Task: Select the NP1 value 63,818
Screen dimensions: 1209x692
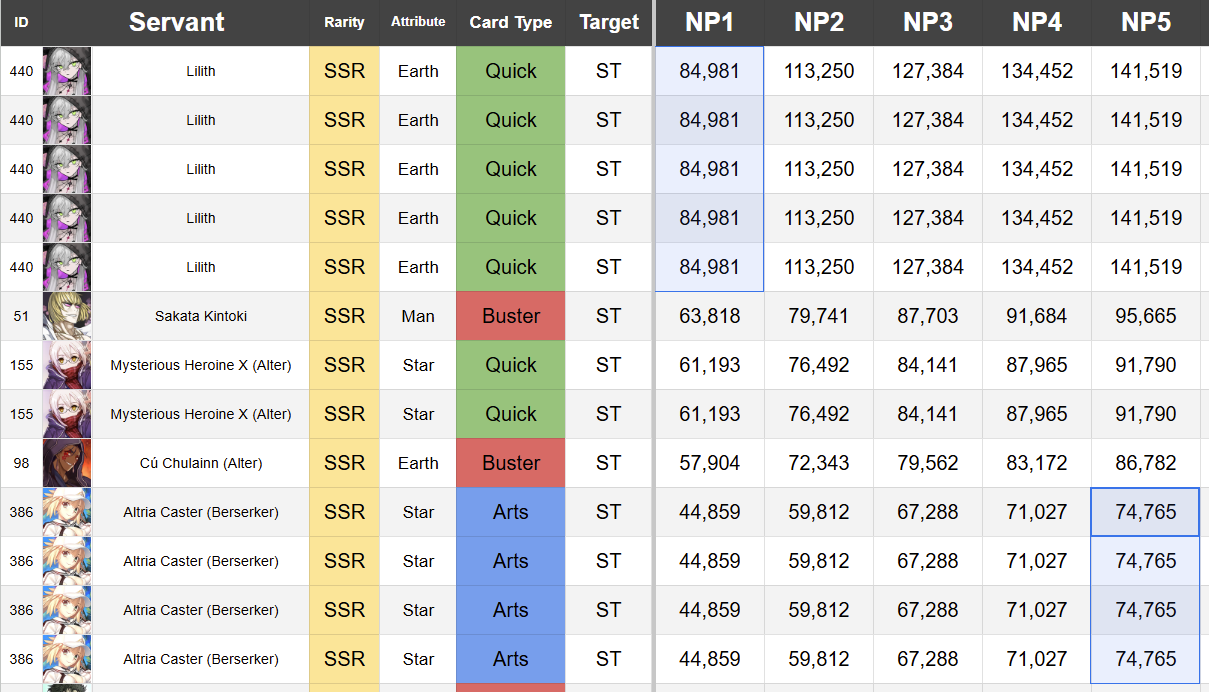Action: [710, 316]
